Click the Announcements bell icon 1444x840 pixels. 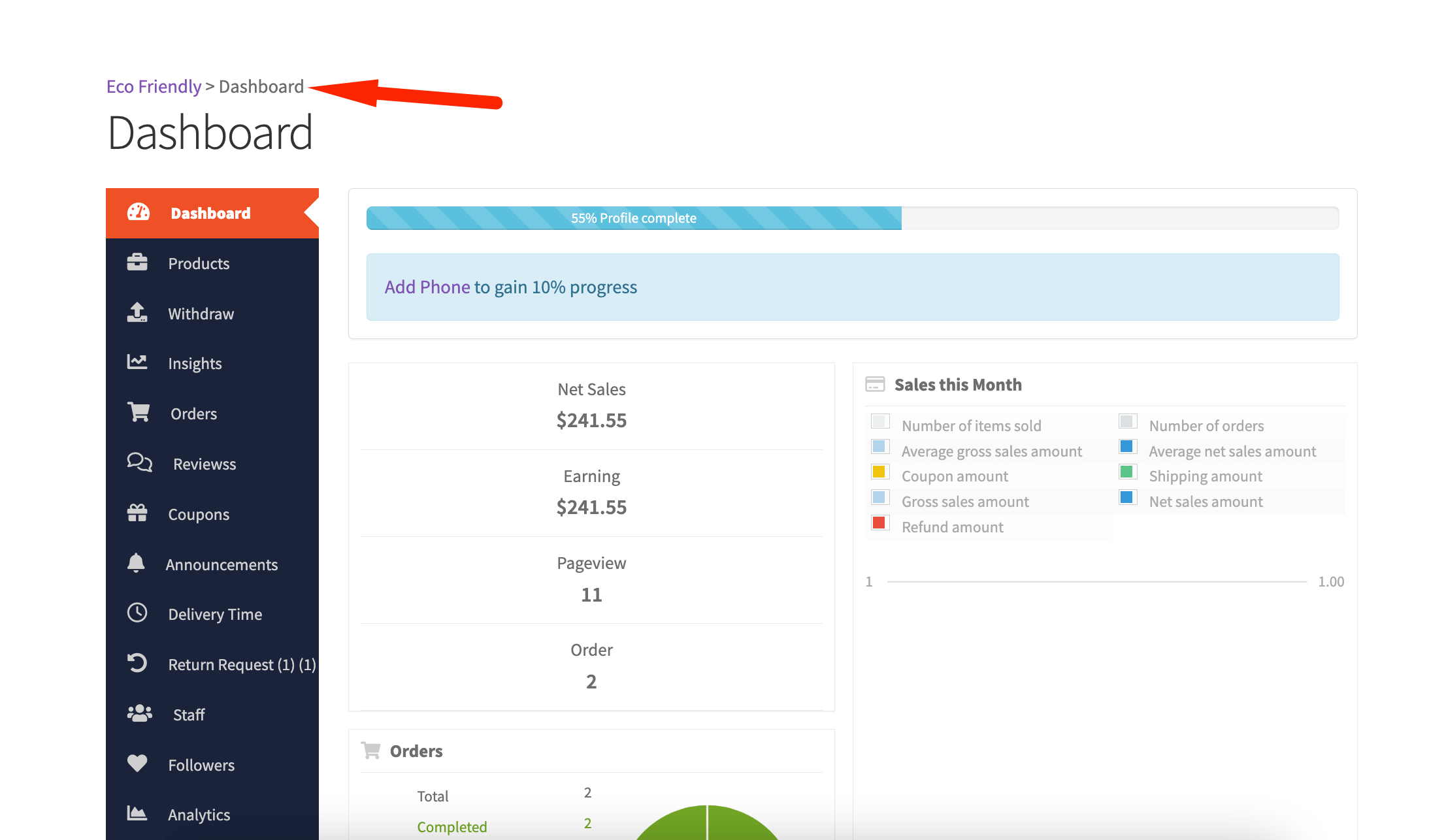click(x=136, y=564)
